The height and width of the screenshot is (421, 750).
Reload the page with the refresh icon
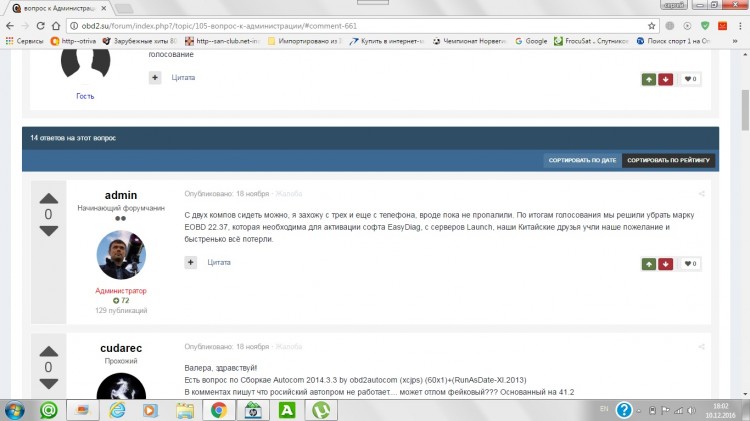coord(41,26)
